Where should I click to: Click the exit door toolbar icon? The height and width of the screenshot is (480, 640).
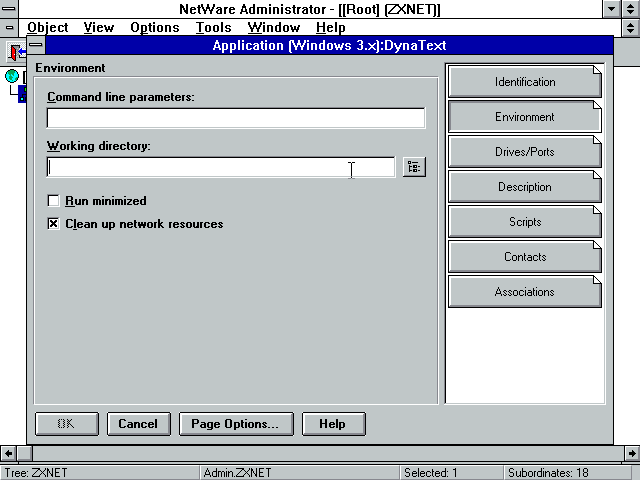(16, 52)
